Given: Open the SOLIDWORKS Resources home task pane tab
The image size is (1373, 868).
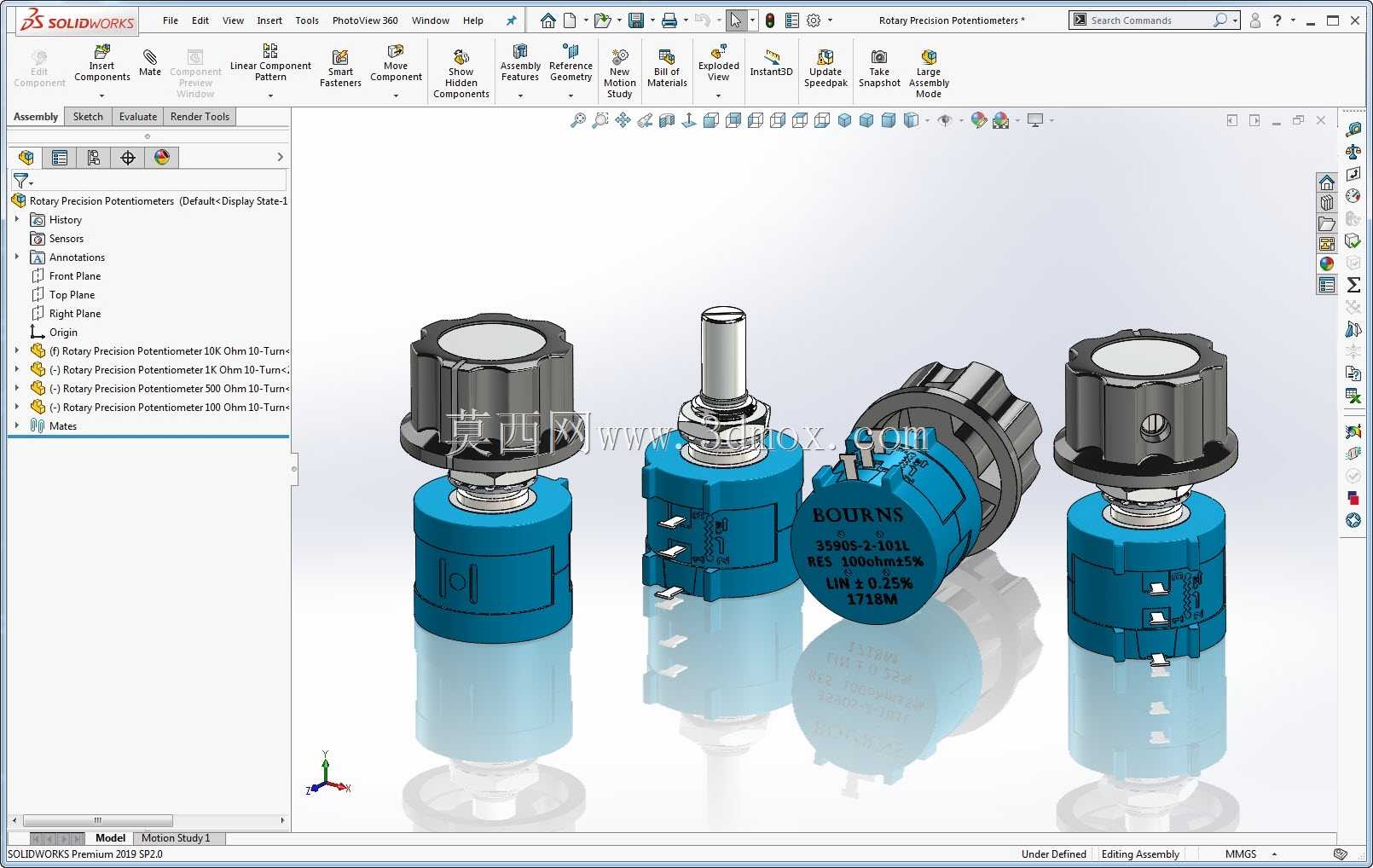Looking at the screenshot, I should tap(1326, 182).
